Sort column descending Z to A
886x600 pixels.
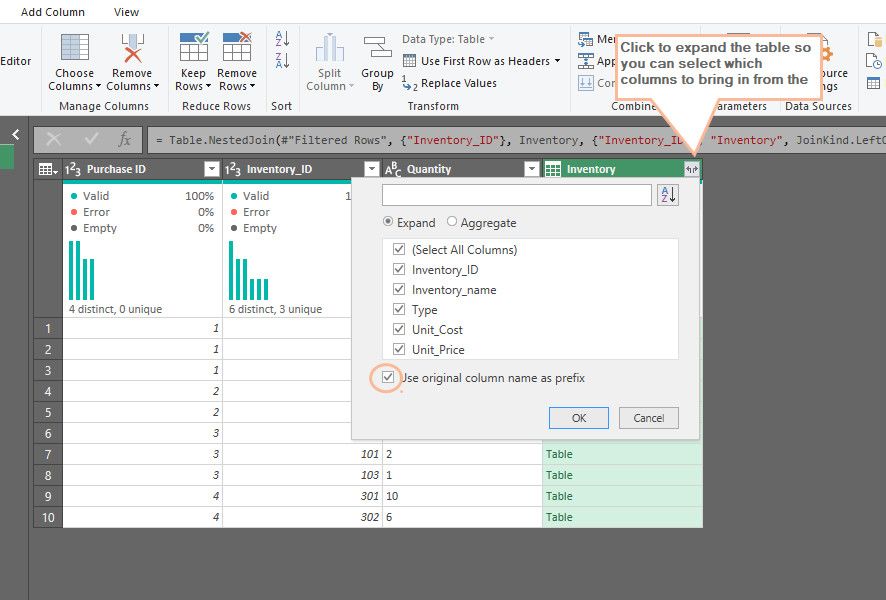[282, 60]
